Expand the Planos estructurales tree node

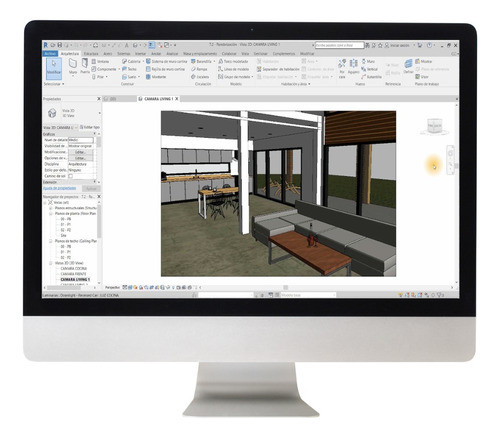[x=51, y=208]
